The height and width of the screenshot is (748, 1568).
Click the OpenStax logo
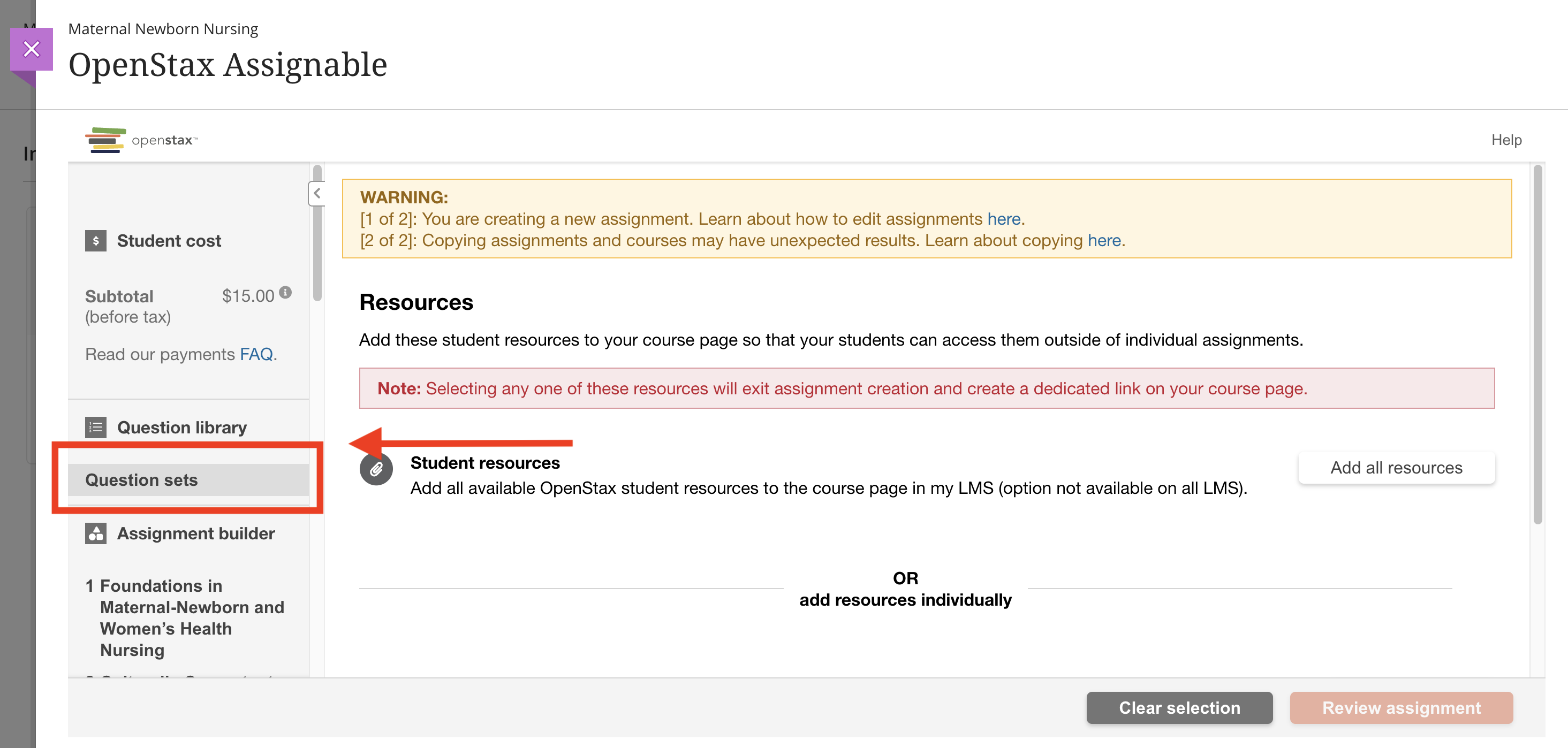pyautogui.click(x=141, y=140)
